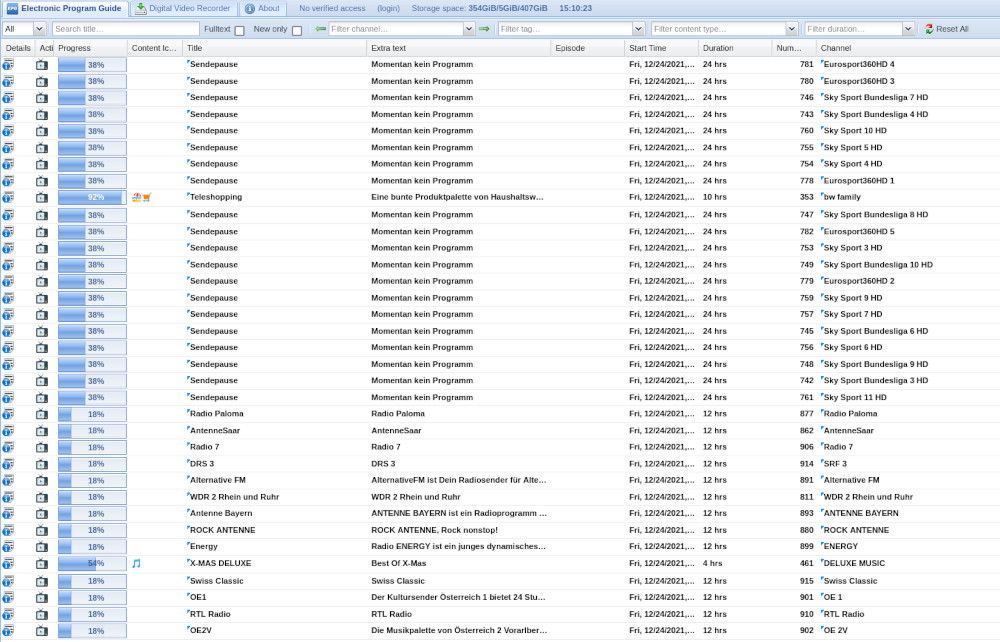Sort by the Start Time column header
This screenshot has width=1000, height=642.
[661, 48]
